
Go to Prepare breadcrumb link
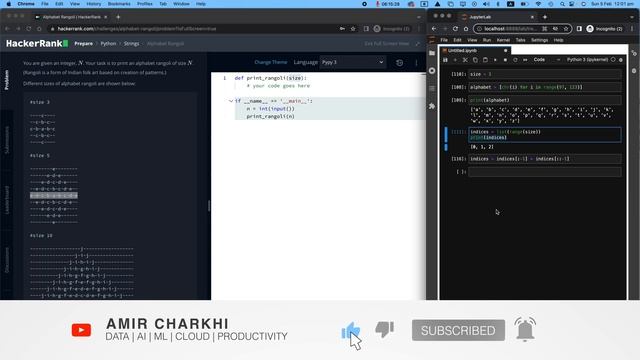(83, 44)
